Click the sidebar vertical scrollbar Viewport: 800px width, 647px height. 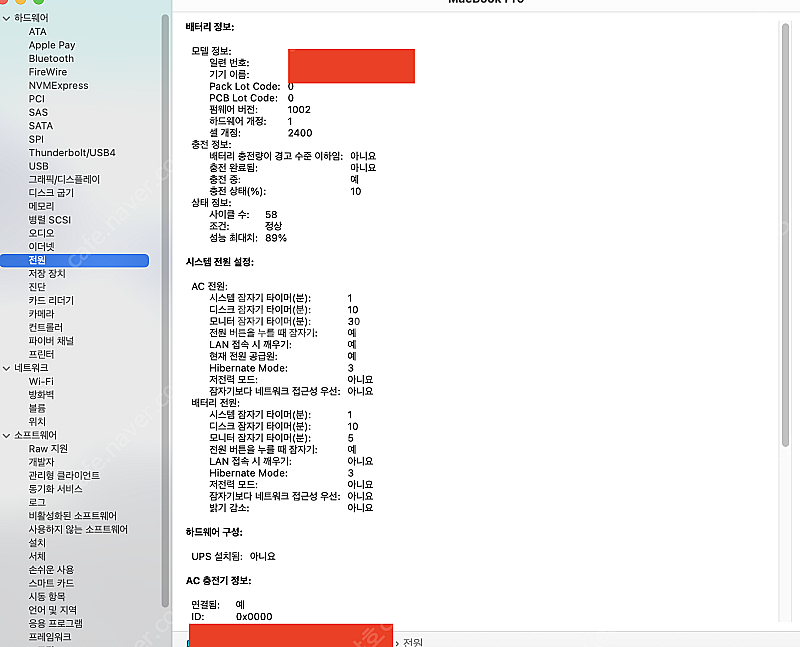[x=165, y=311]
